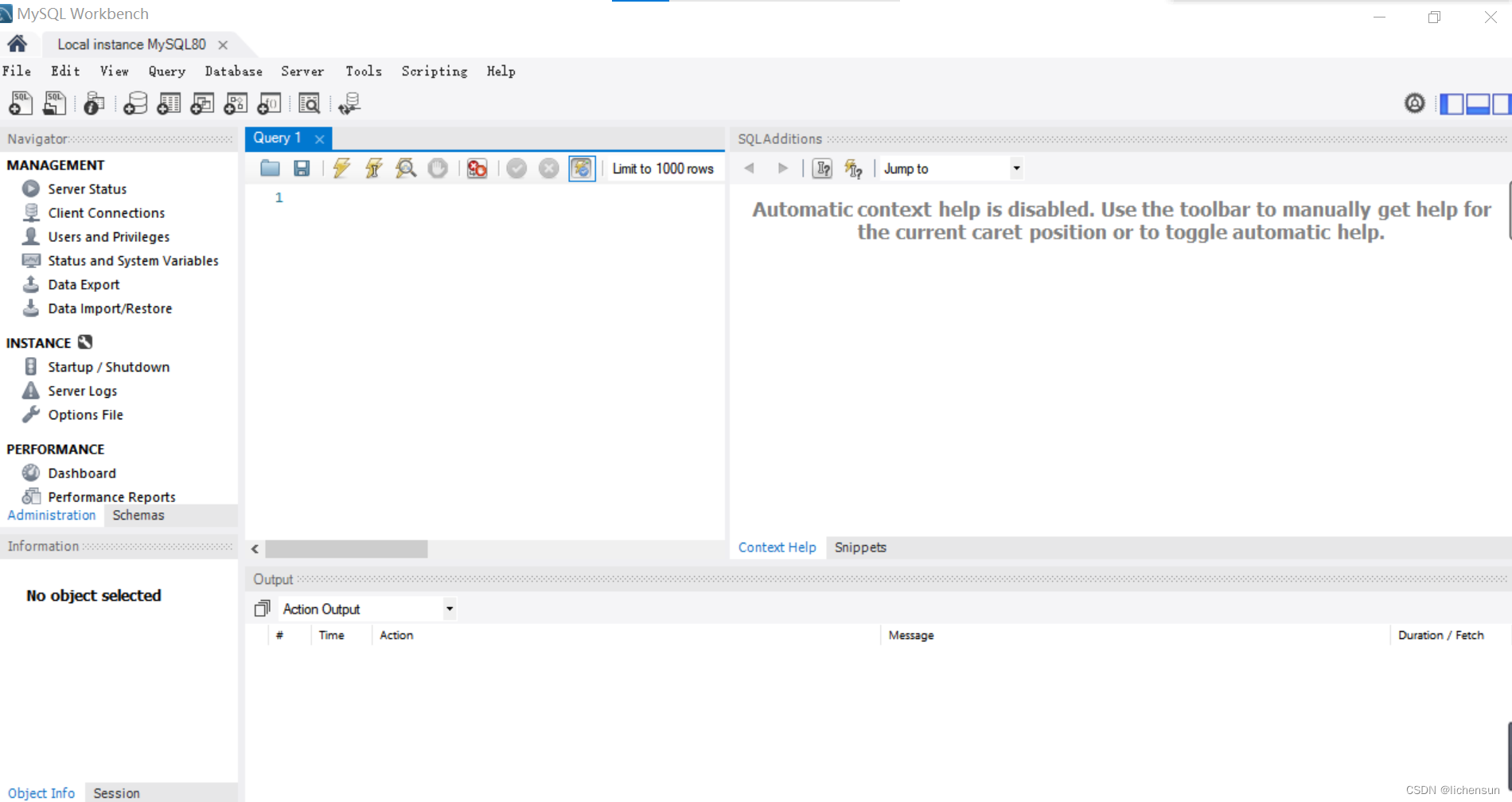Open the Server menu
This screenshot has height=802, width=1512.
click(302, 71)
